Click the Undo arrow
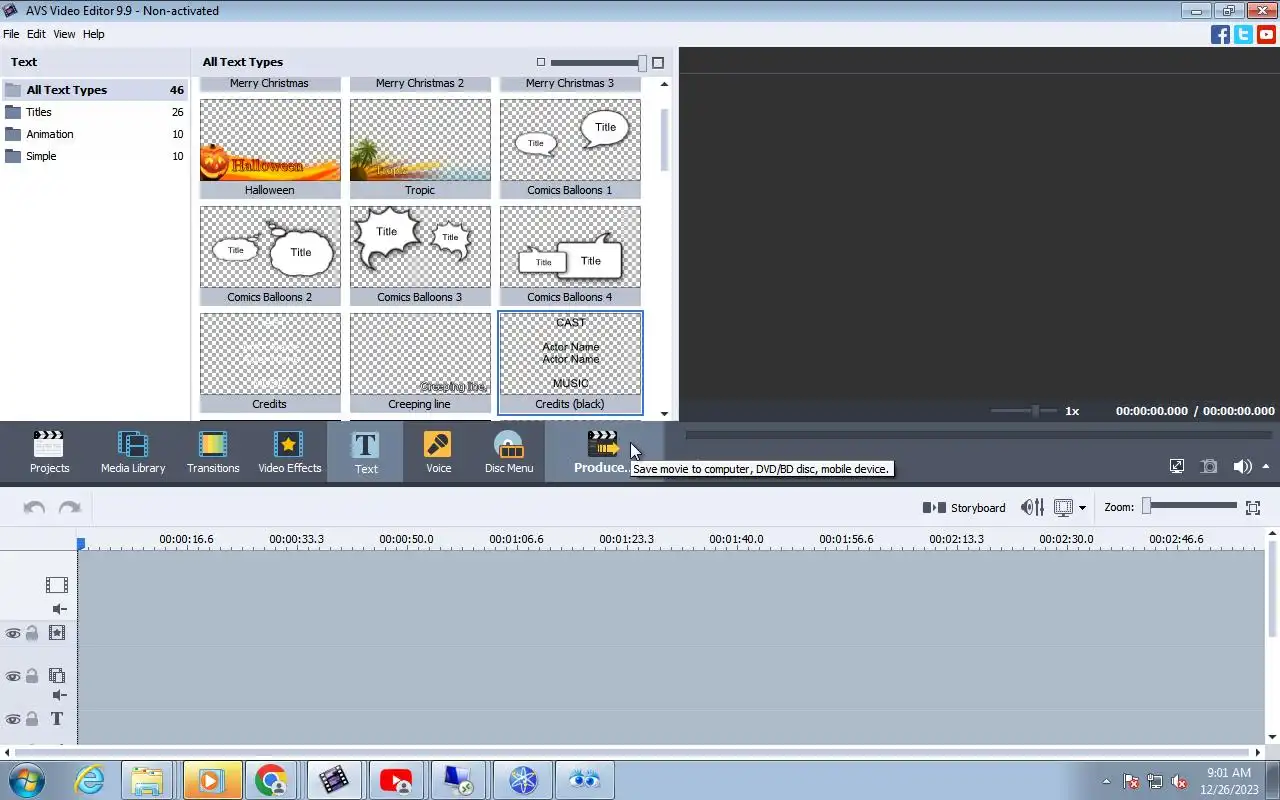Screen dimensions: 1280x800 (34, 508)
